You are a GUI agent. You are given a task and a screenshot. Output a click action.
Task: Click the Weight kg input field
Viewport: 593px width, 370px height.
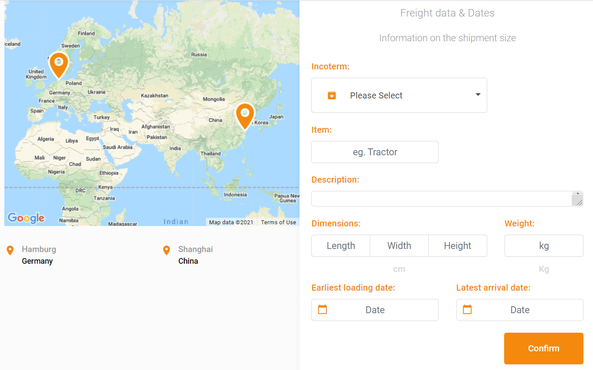click(544, 246)
